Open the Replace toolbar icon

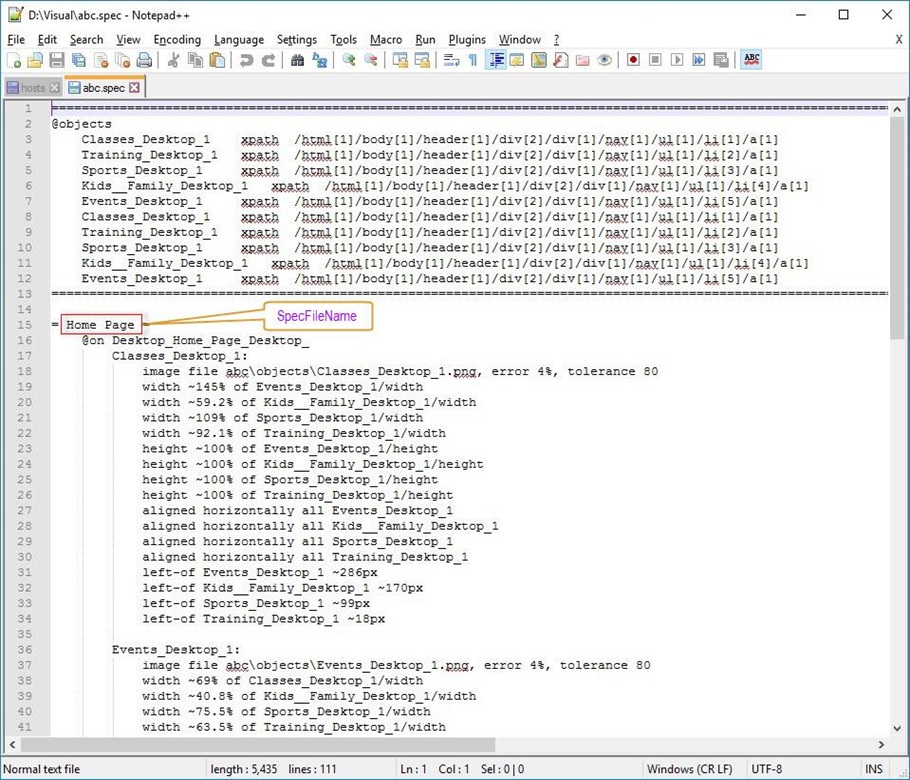(319, 60)
